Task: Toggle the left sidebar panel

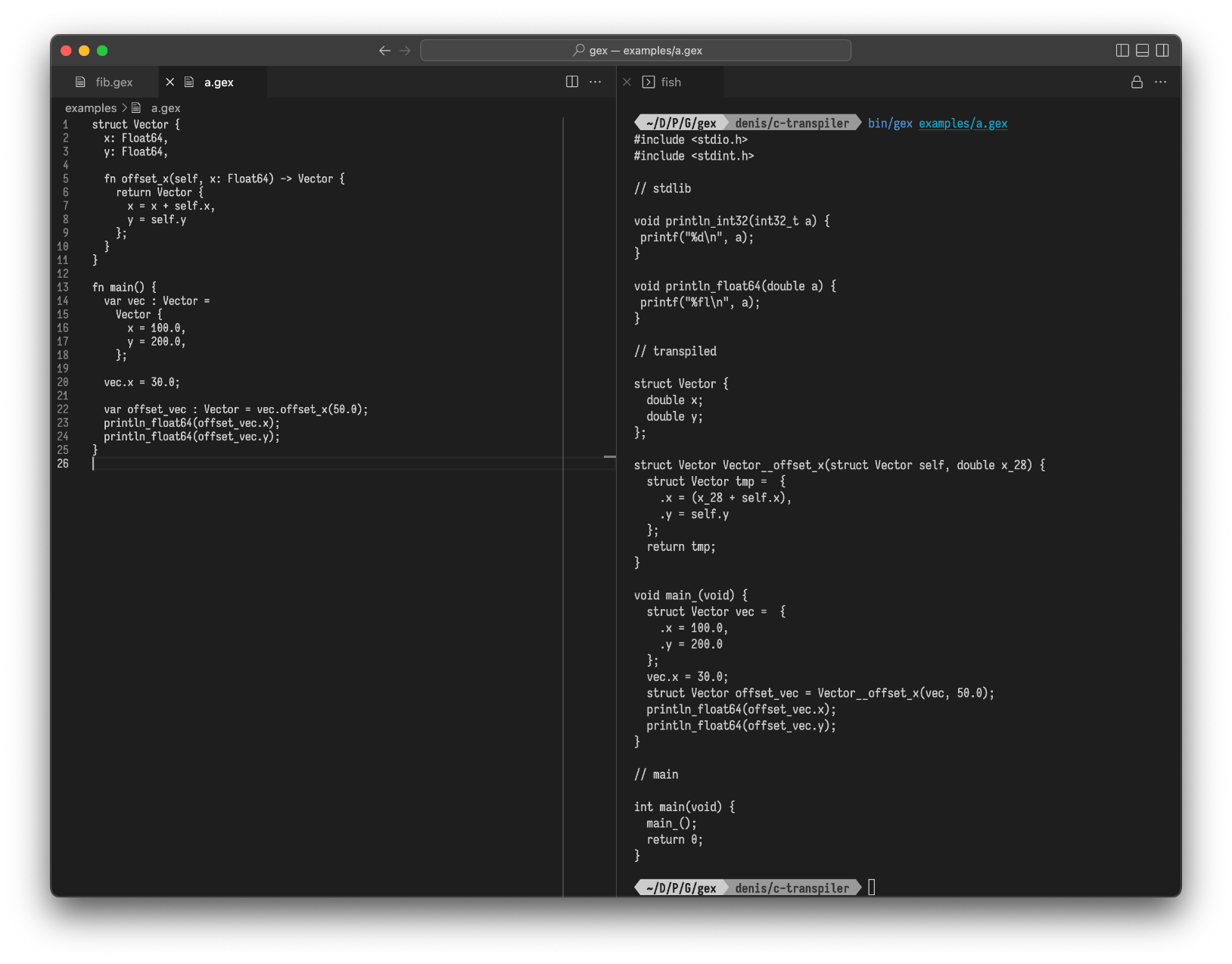Action: click(x=1122, y=51)
